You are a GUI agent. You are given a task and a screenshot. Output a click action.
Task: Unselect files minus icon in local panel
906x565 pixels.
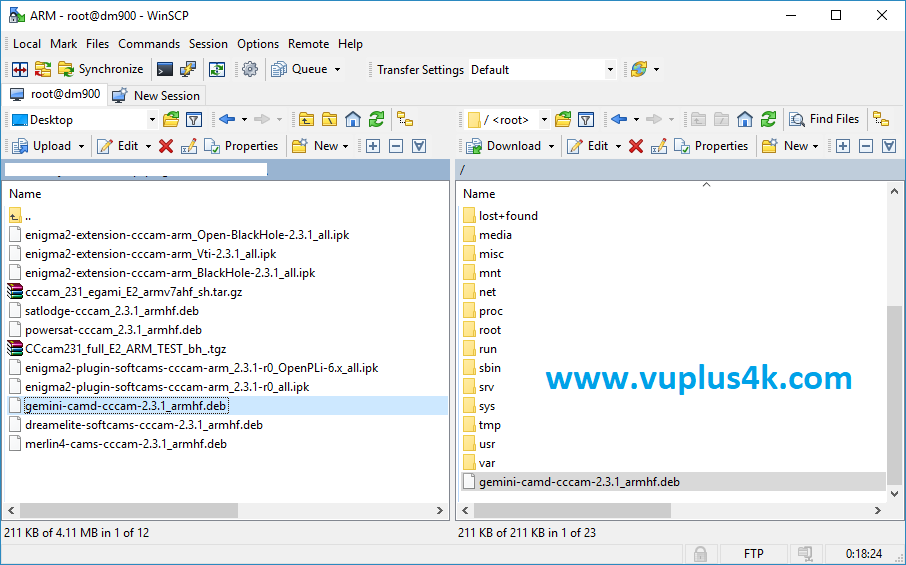tap(396, 146)
